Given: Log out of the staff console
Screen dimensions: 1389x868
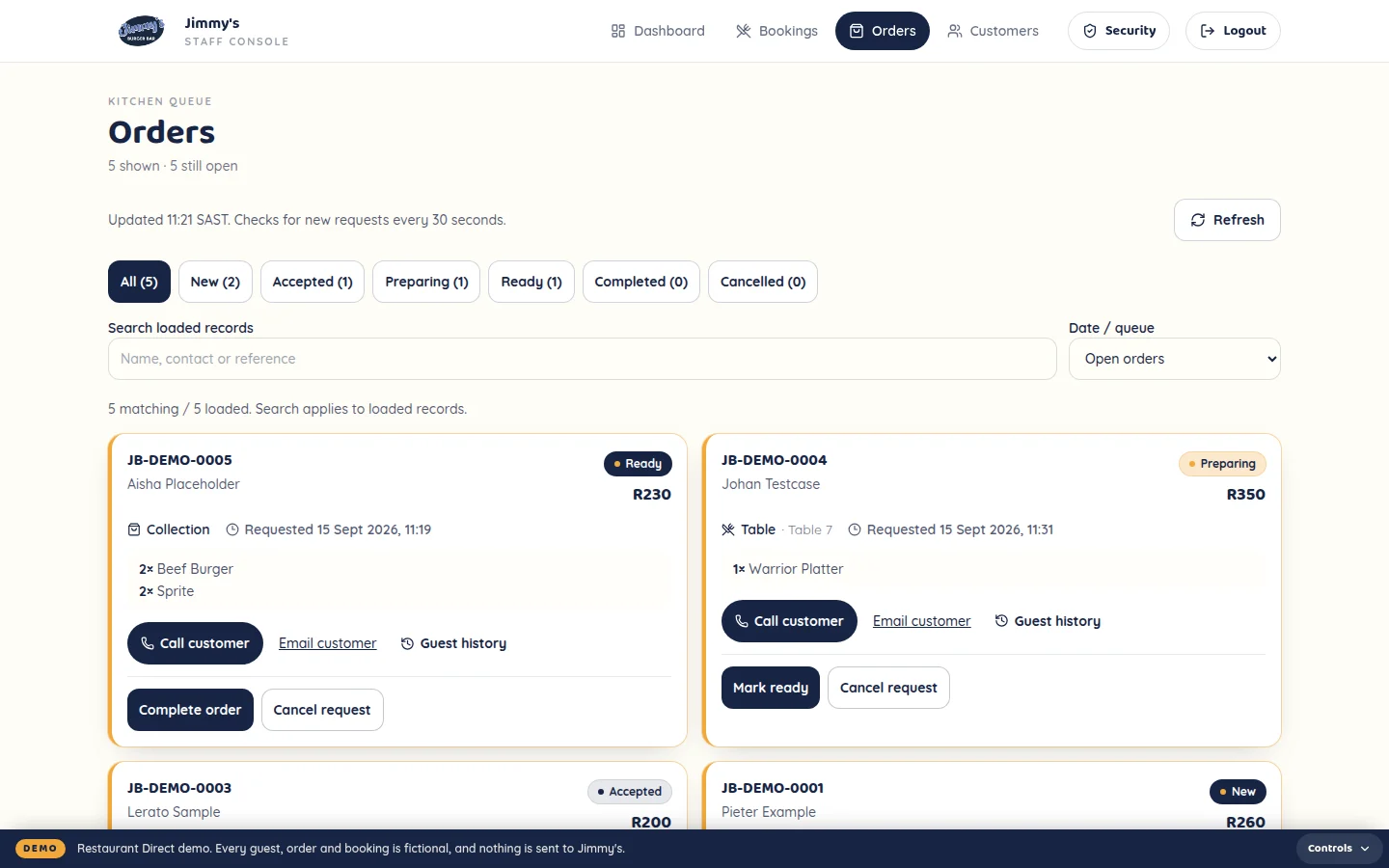Looking at the screenshot, I should click(x=1233, y=31).
